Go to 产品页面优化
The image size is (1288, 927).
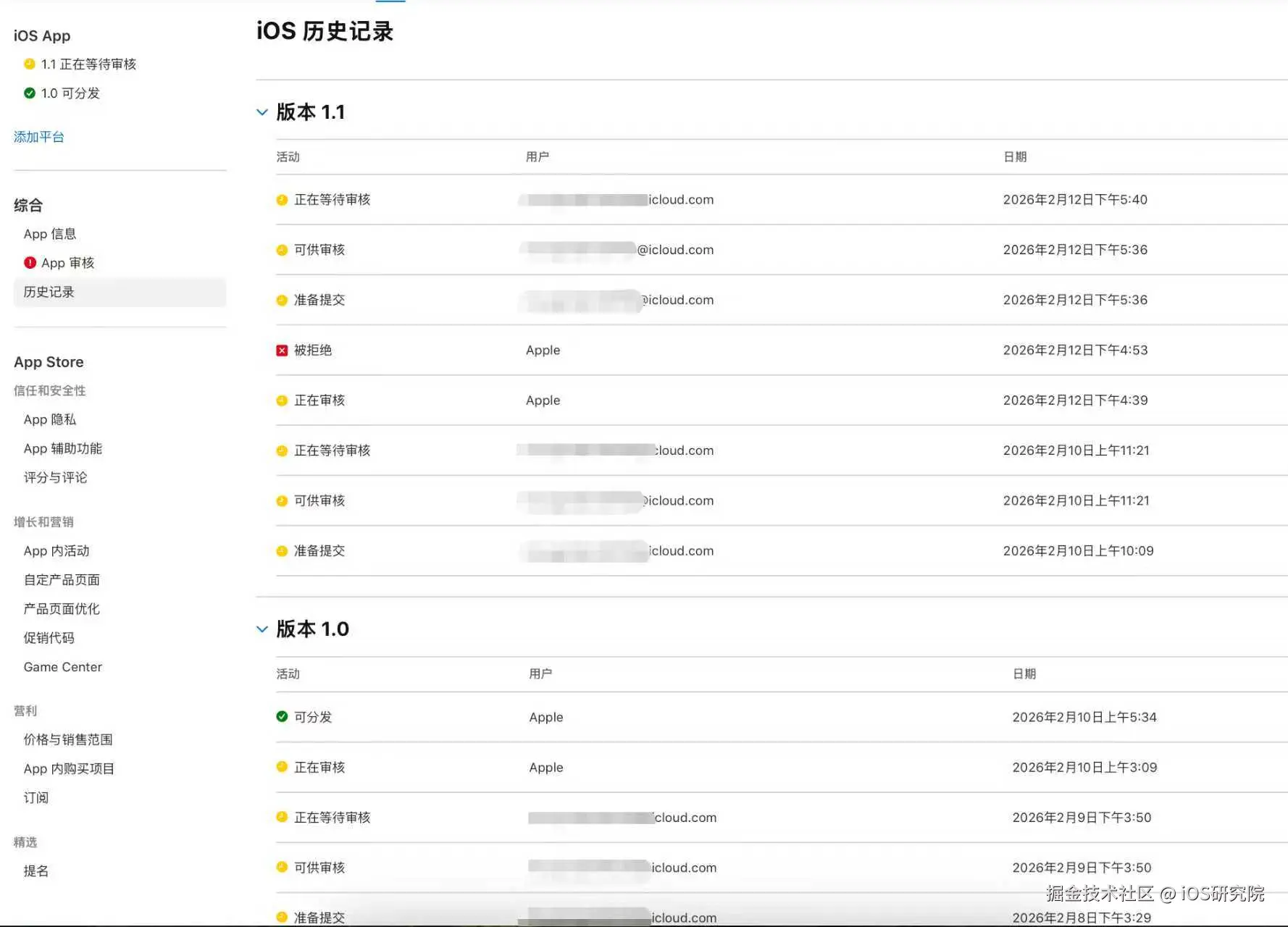62,609
